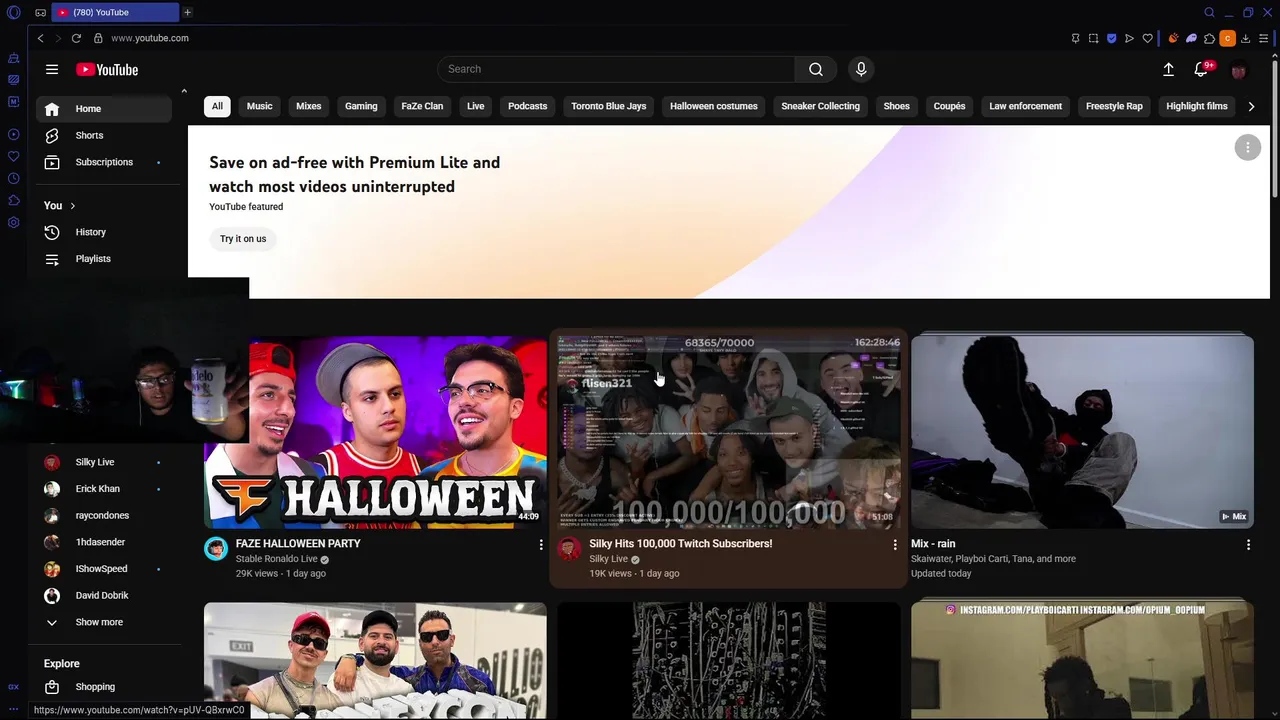
Task: Open the IShowSpeed subscription channel
Action: click(104, 569)
